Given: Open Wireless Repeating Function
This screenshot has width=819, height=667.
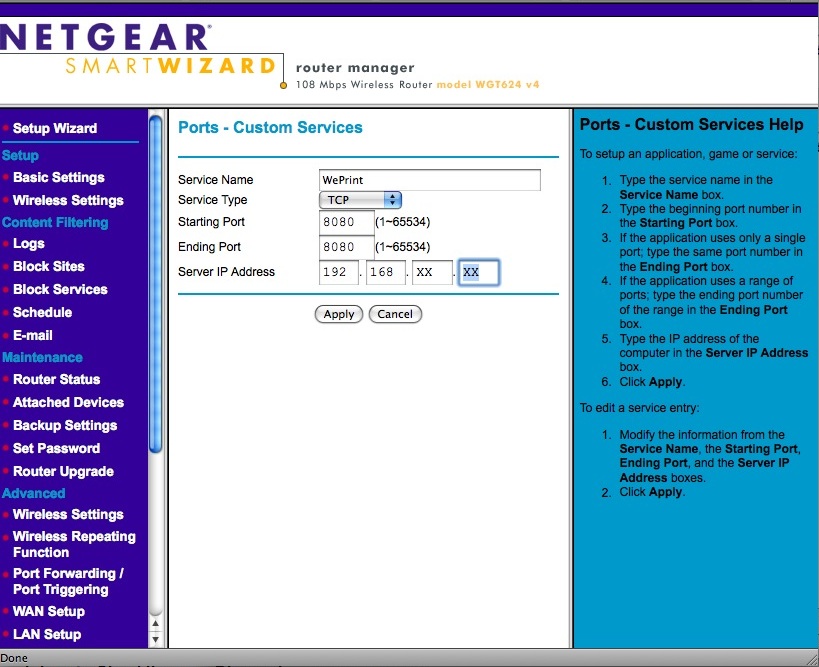Looking at the screenshot, I should (x=74, y=544).
